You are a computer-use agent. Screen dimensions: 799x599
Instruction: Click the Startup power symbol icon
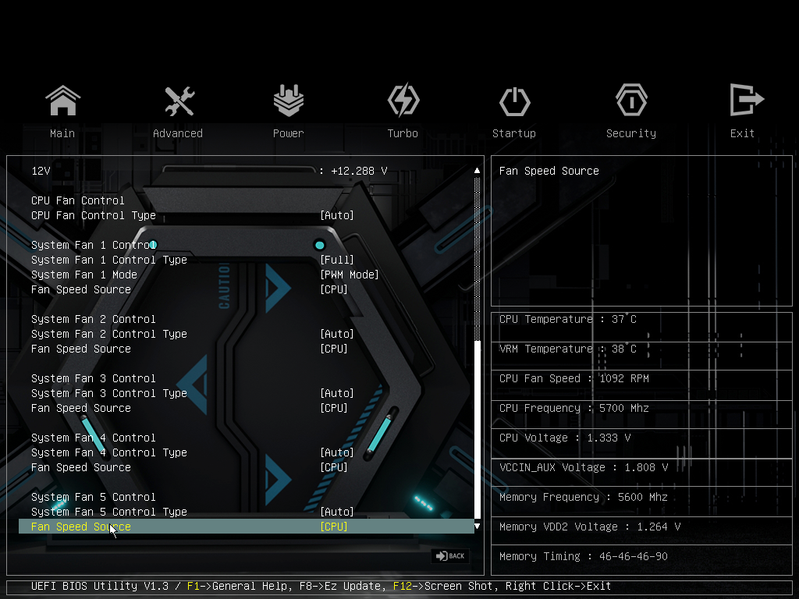(x=515, y=101)
